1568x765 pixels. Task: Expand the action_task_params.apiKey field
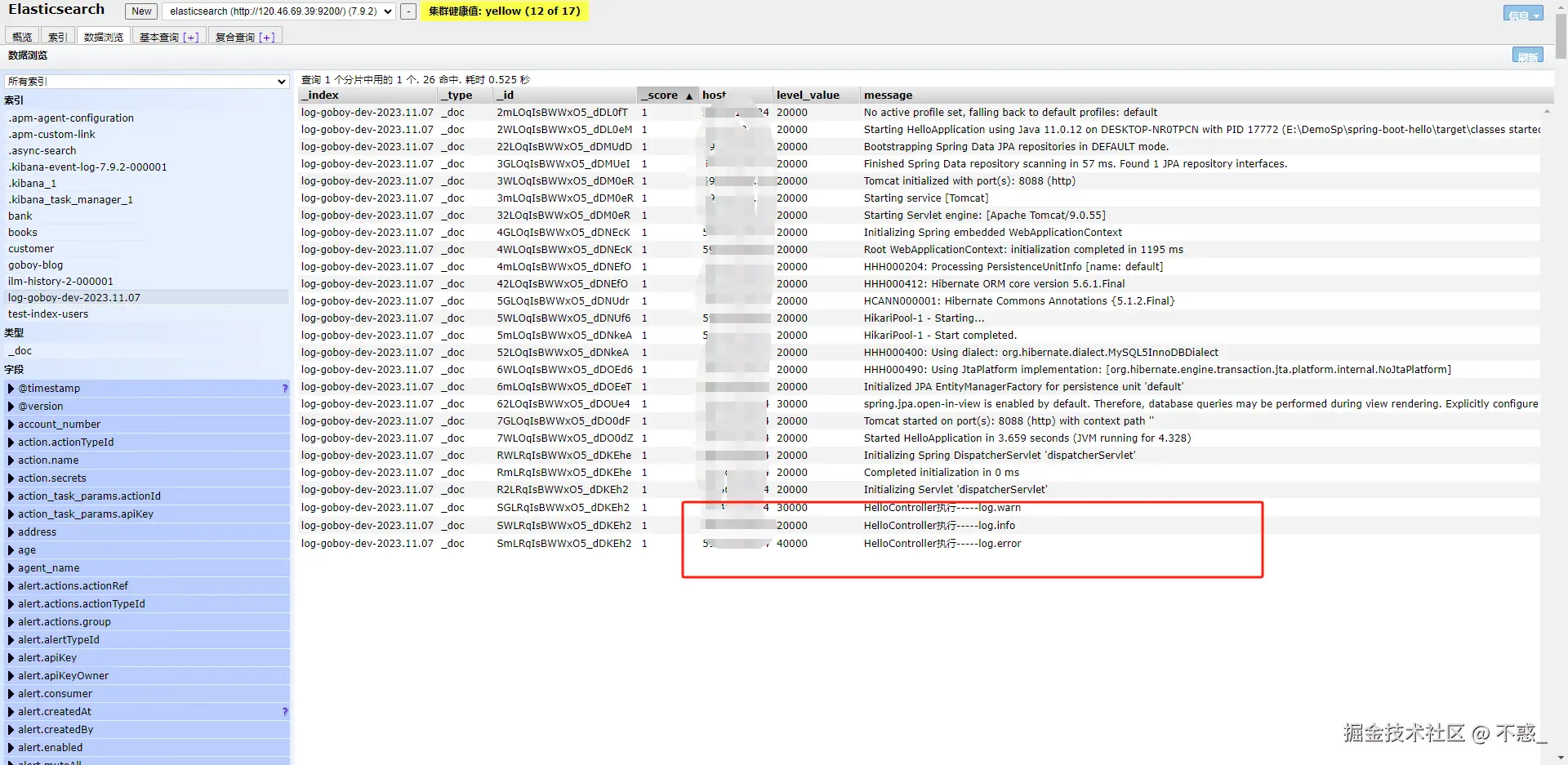11,514
